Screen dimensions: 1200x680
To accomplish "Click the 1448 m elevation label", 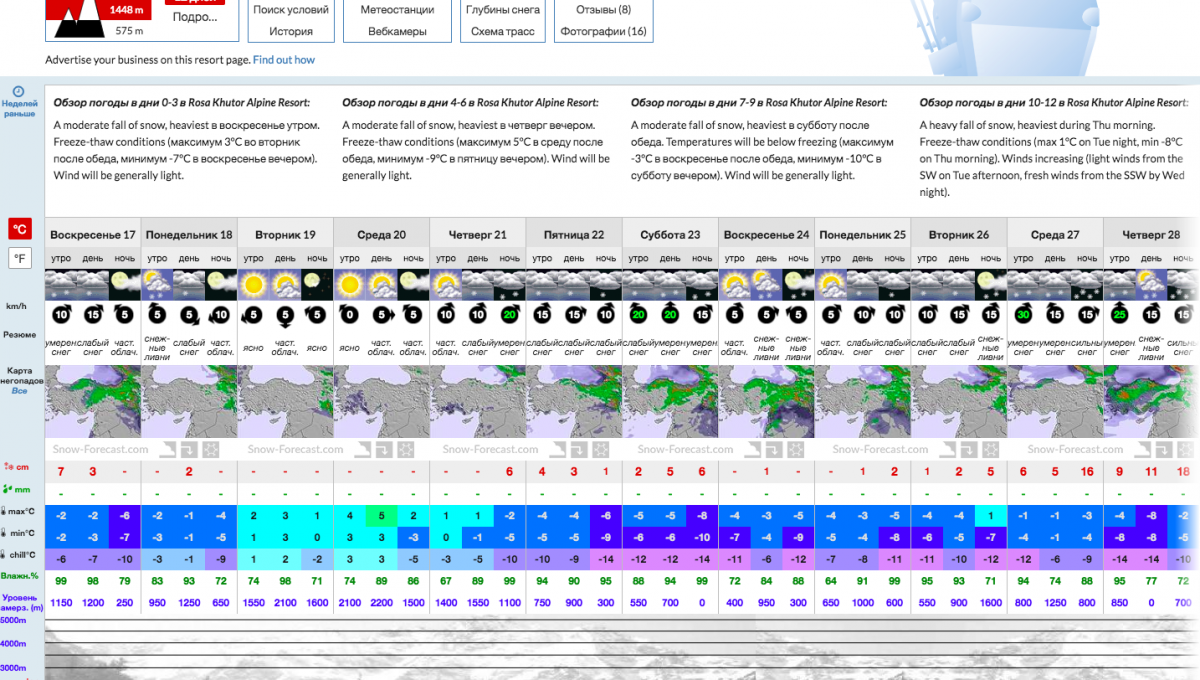I will pyautogui.click(x=126, y=11).
